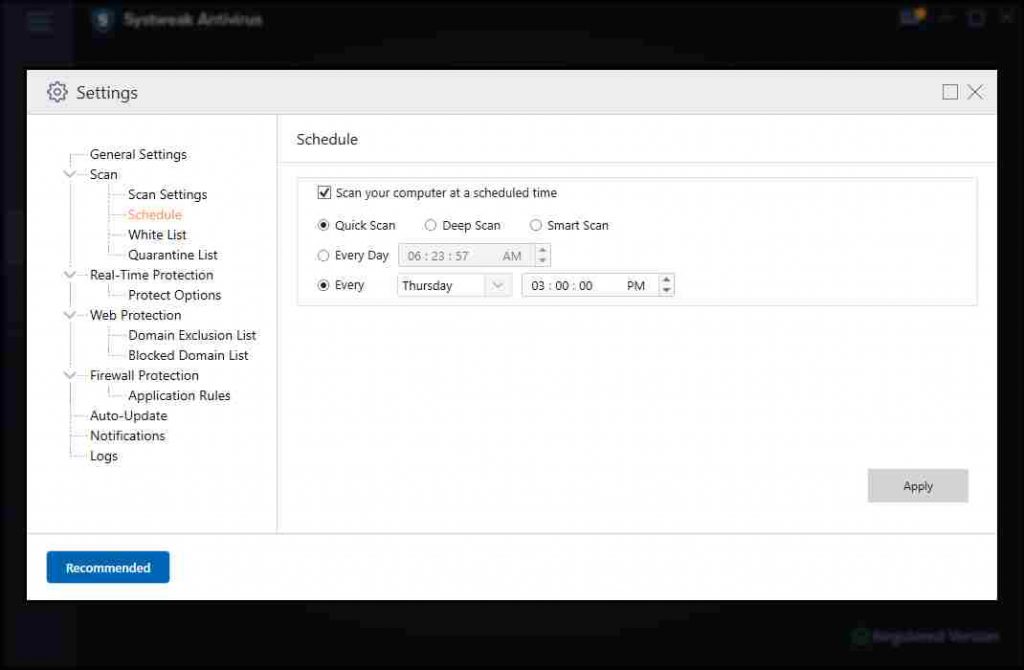Open hamburger menu in Systweak Antivirus window
The image size is (1024, 670).
tap(39, 21)
